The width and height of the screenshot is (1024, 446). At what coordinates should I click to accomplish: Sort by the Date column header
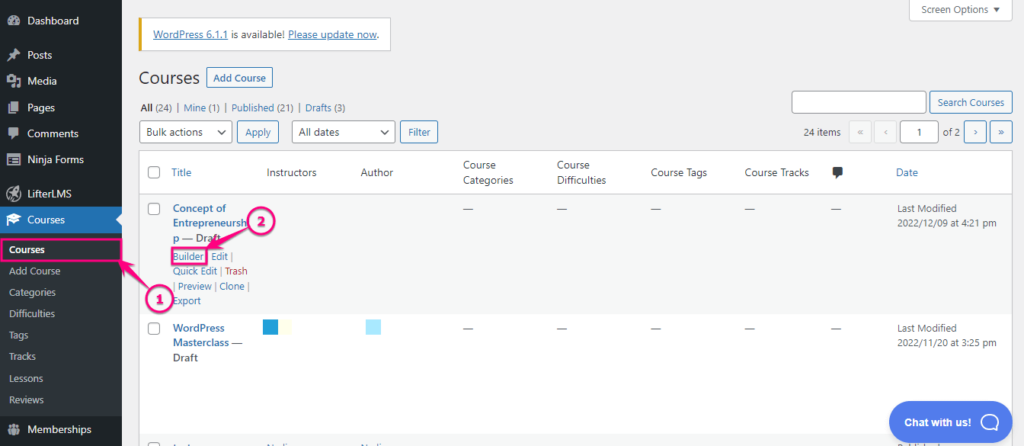coord(907,172)
